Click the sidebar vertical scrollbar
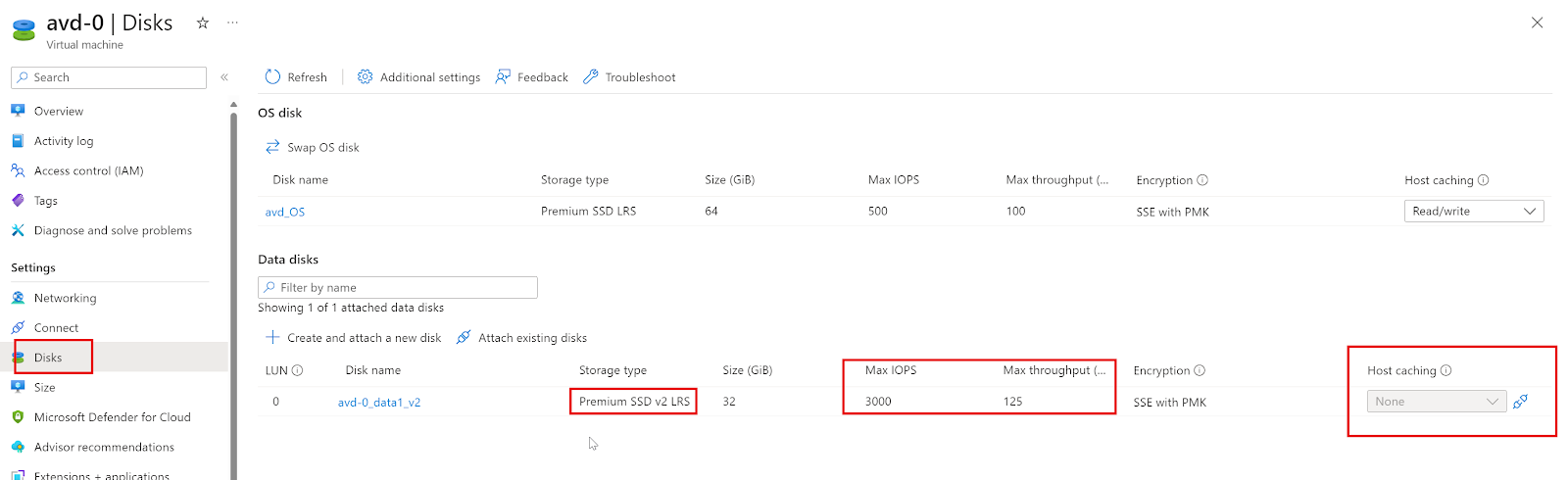 (x=233, y=294)
